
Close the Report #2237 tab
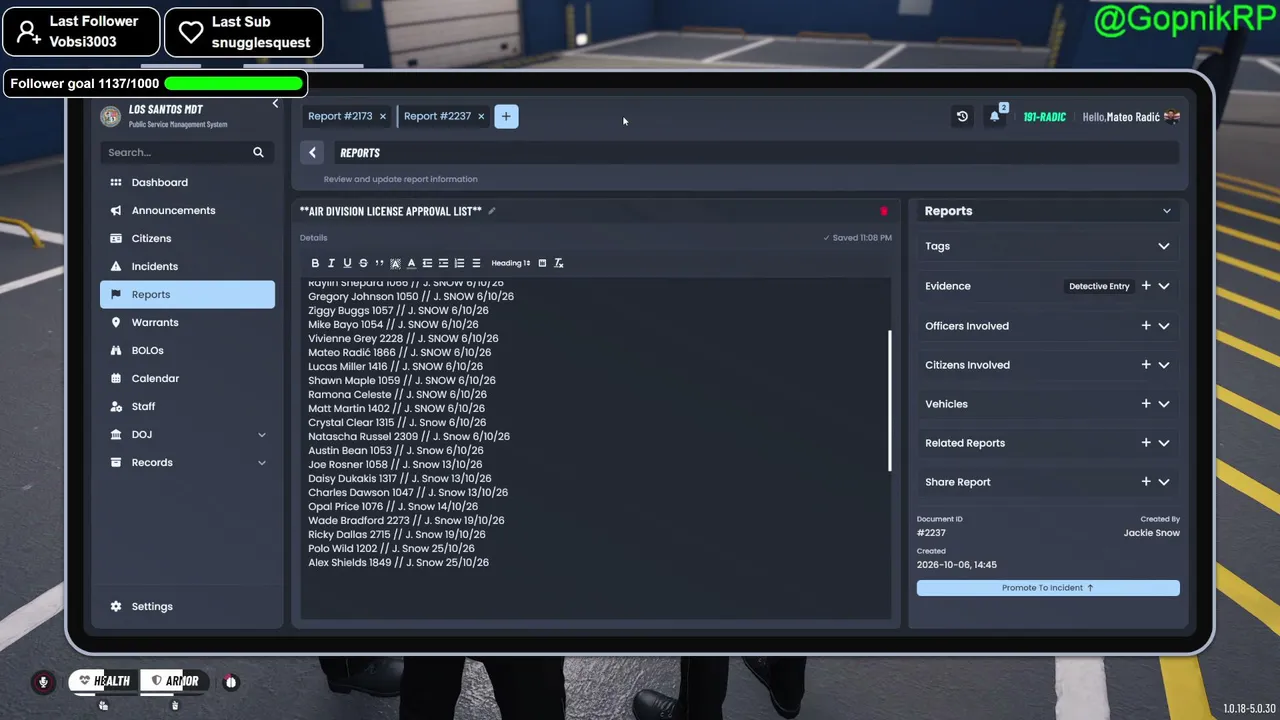point(481,117)
